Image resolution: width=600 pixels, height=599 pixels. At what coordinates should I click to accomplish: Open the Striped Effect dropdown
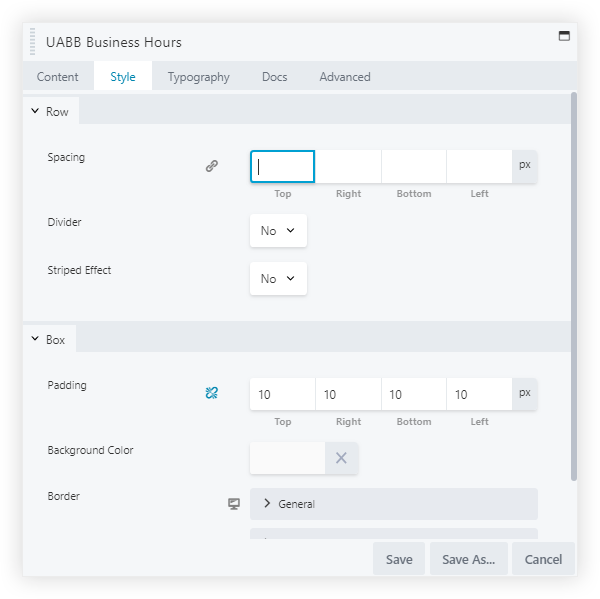tap(278, 278)
